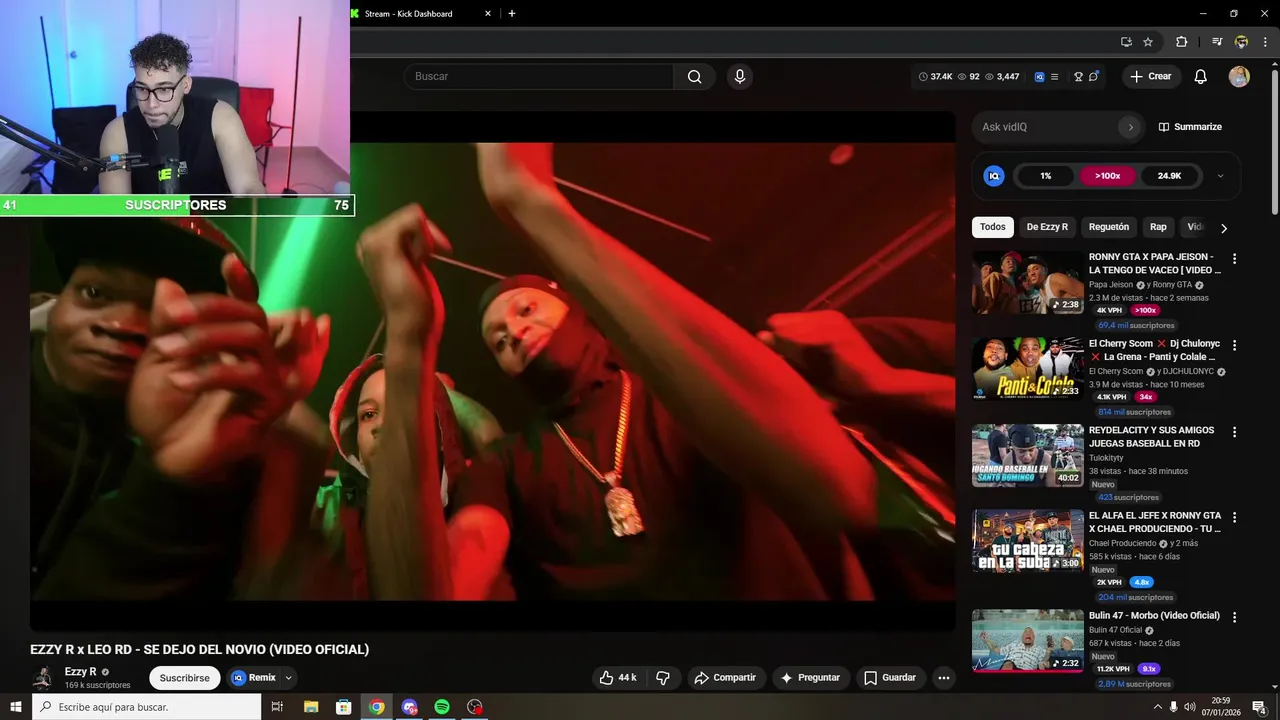The image size is (1280, 720).
Task: Click the Crear button
Action: pos(1151,77)
